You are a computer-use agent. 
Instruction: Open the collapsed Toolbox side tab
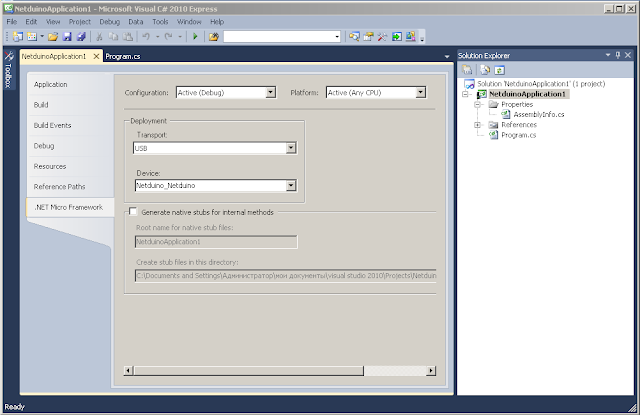coord(9,69)
